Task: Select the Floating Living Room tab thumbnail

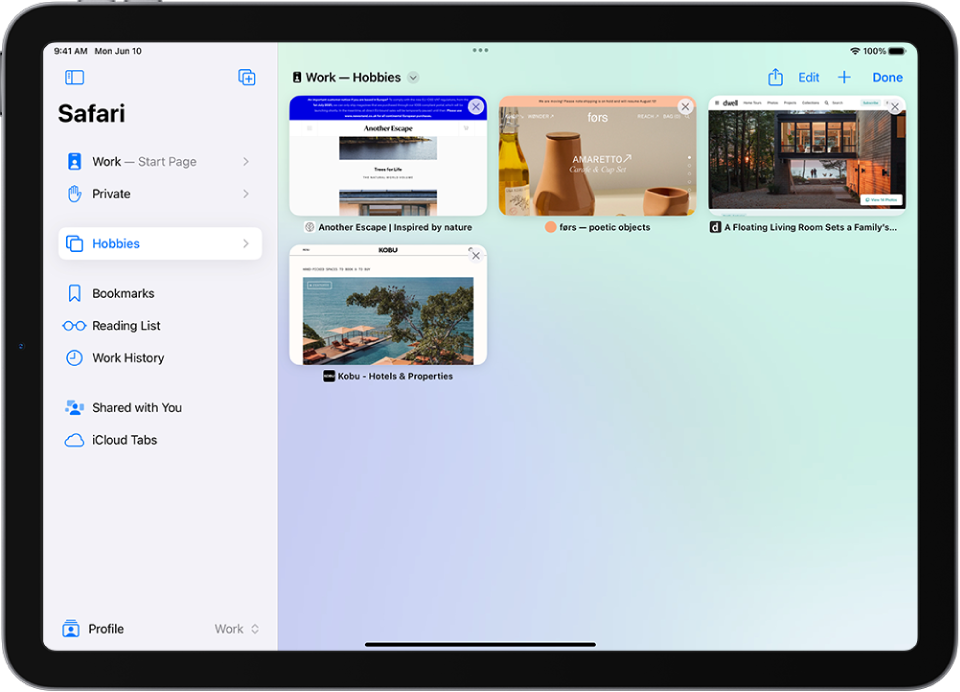Action: click(805, 155)
